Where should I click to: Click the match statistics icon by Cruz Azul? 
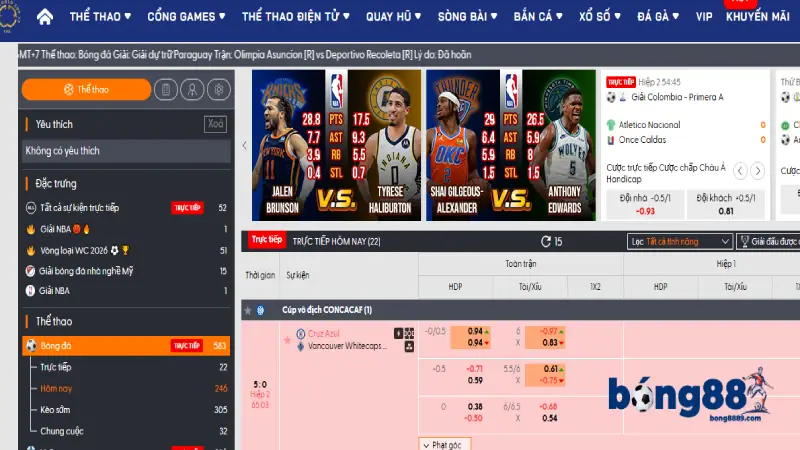click(x=409, y=334)
